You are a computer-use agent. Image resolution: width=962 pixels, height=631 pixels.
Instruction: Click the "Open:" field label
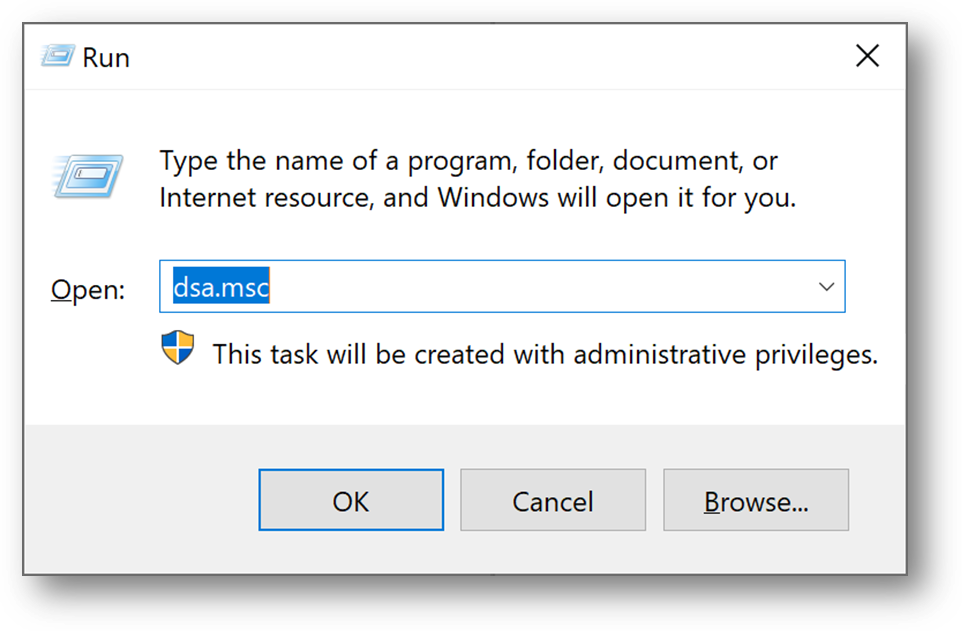point(88,290)
